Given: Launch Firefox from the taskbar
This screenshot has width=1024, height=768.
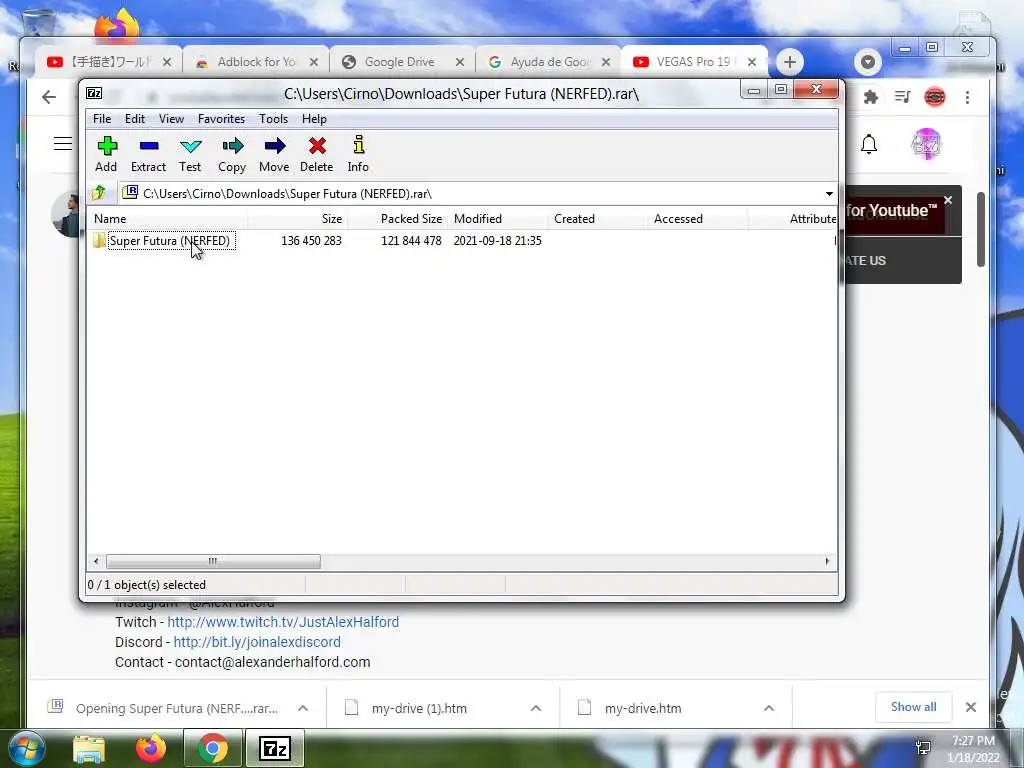Looking at the screenshot, I should [x=151, y=749].
